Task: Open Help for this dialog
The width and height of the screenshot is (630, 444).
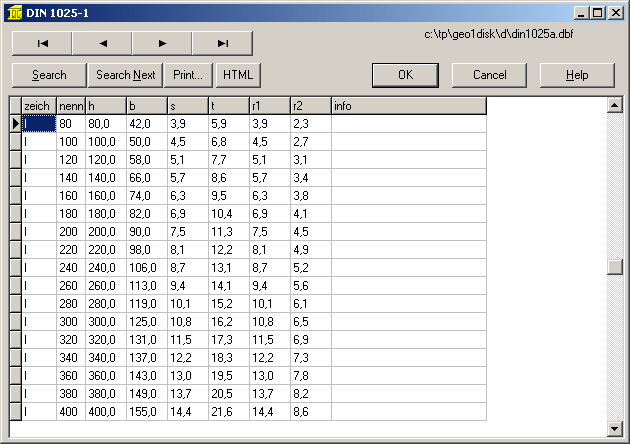Action: (577, 75)
